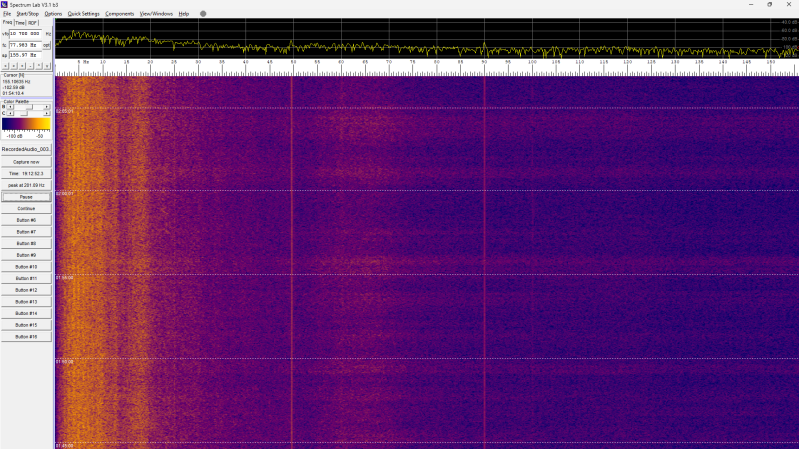Open the Options menu
Image resolution: width=799 pixels, height=449 pixels.
(x=53, y=14)
